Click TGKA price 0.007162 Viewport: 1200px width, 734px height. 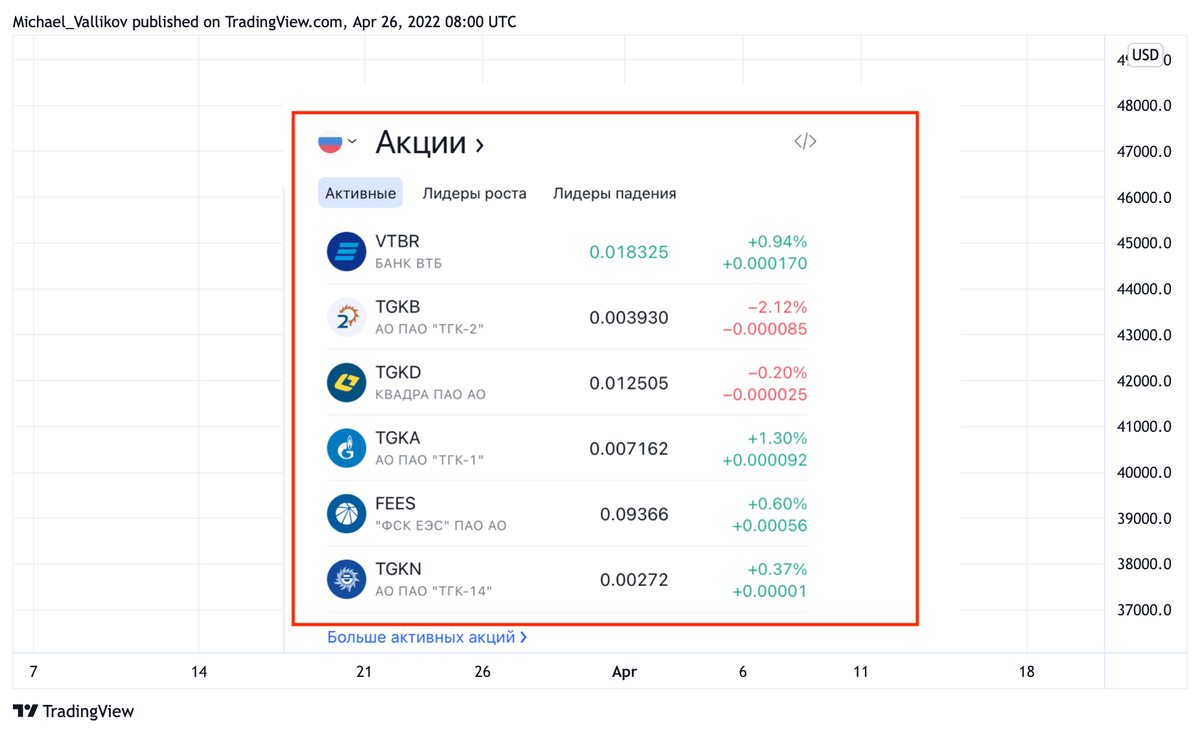[x=628, y=448]
